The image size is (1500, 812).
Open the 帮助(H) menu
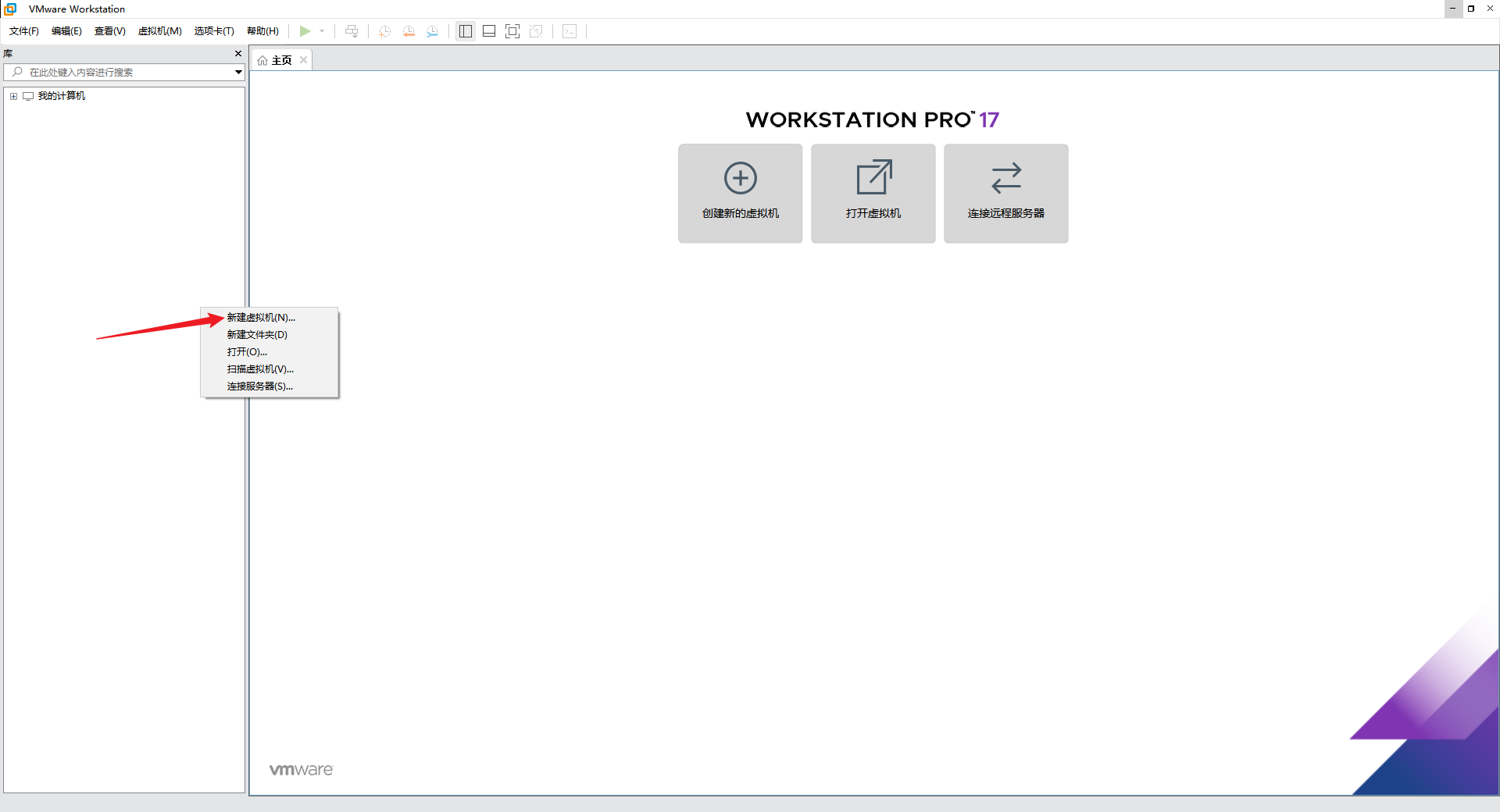tap(262, 31)
